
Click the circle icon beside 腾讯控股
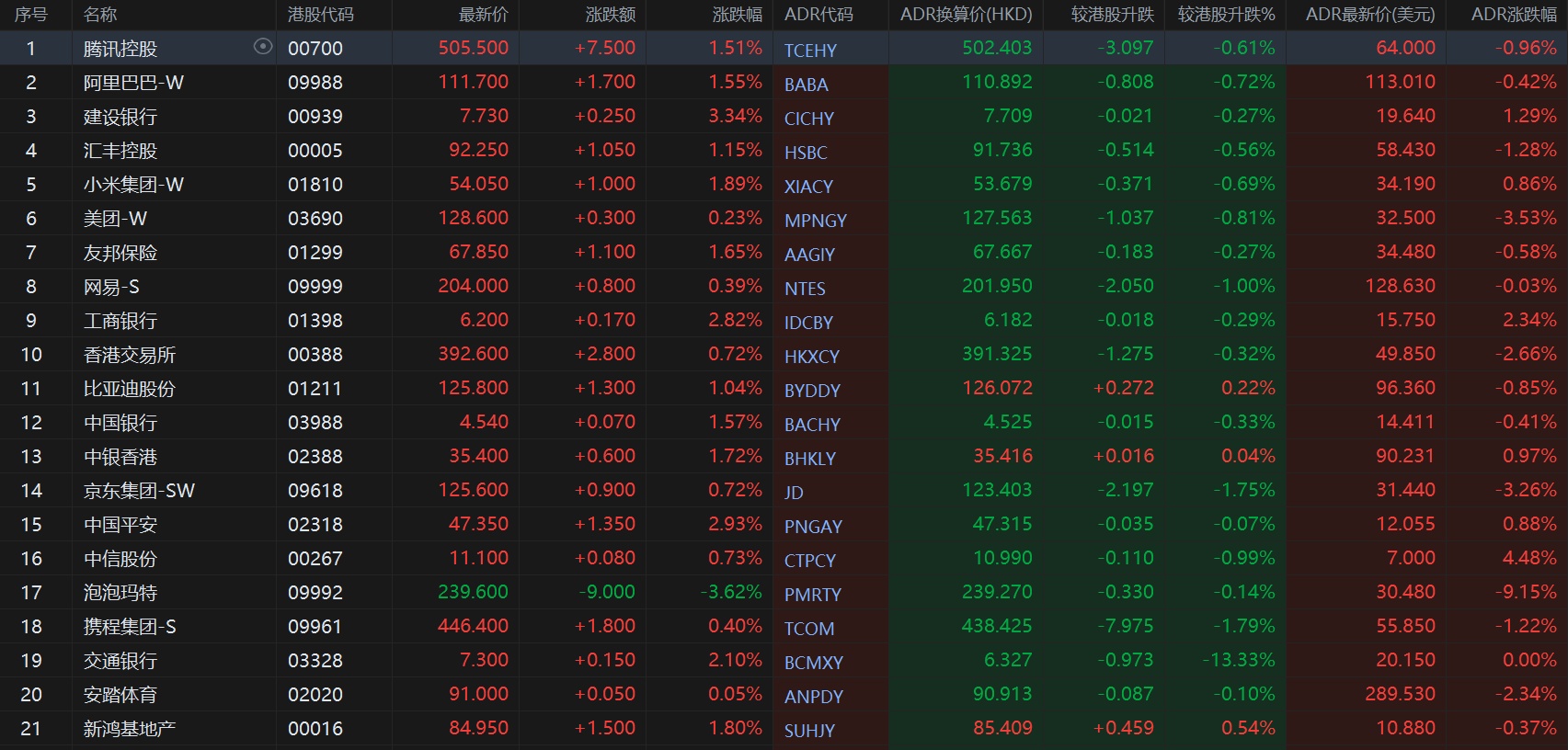(263, 47)
